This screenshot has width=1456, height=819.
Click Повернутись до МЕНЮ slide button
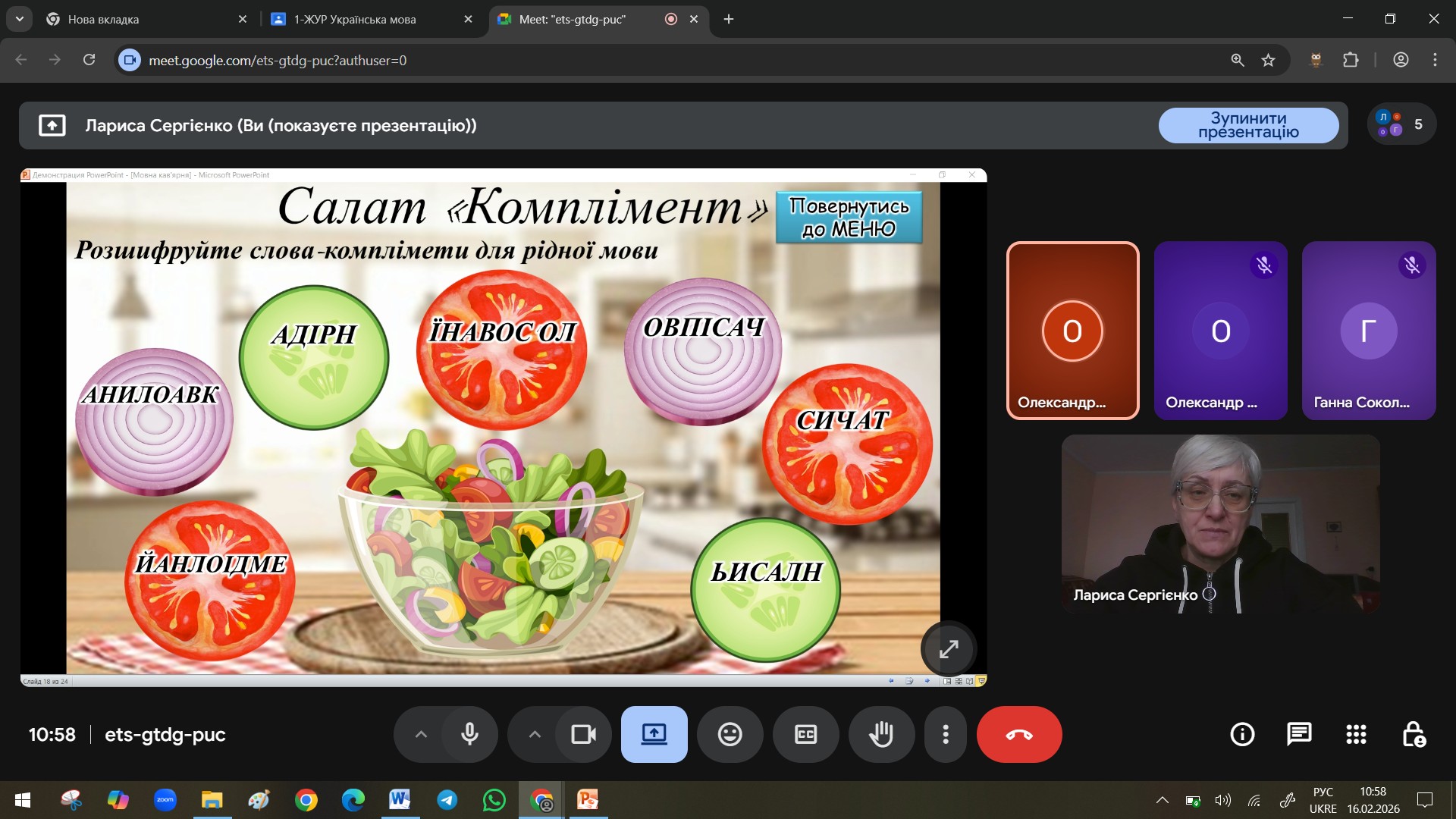tap(849, 218)
